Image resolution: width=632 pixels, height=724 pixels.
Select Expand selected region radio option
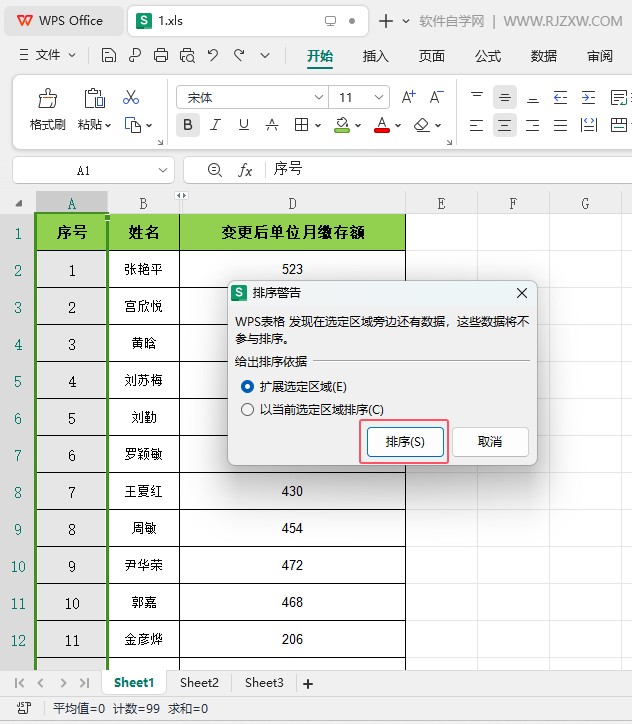click(x=247, y=386)
